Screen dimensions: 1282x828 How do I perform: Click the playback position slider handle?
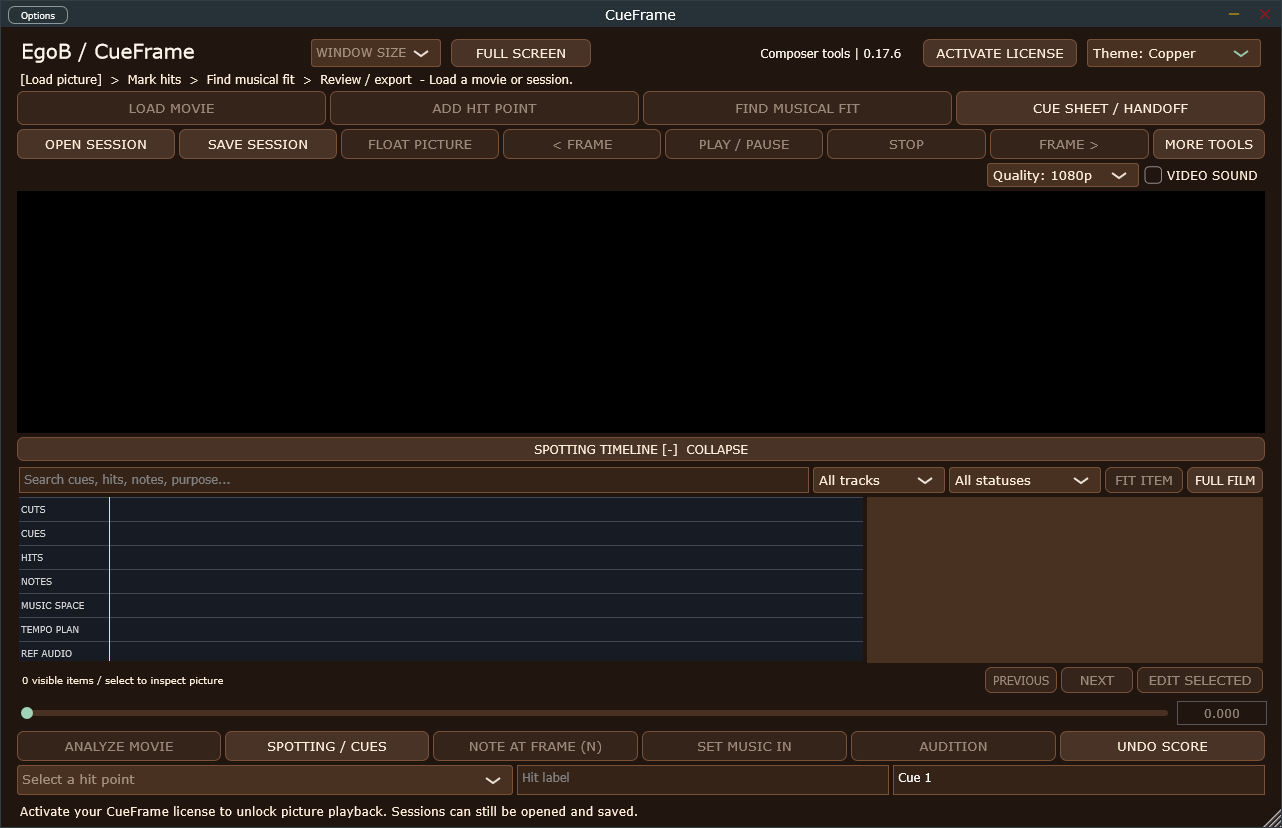point(27,713)
